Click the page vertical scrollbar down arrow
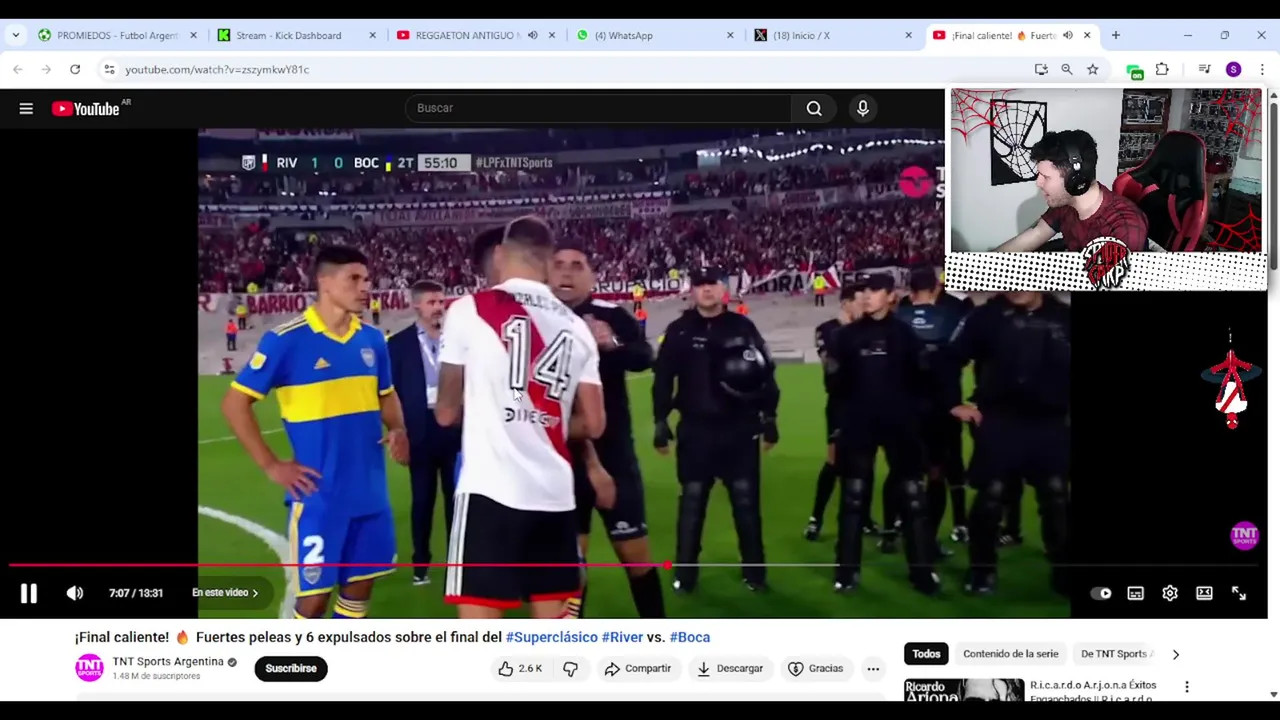This screenshot has height=720, width=1280. point(1273,694)
